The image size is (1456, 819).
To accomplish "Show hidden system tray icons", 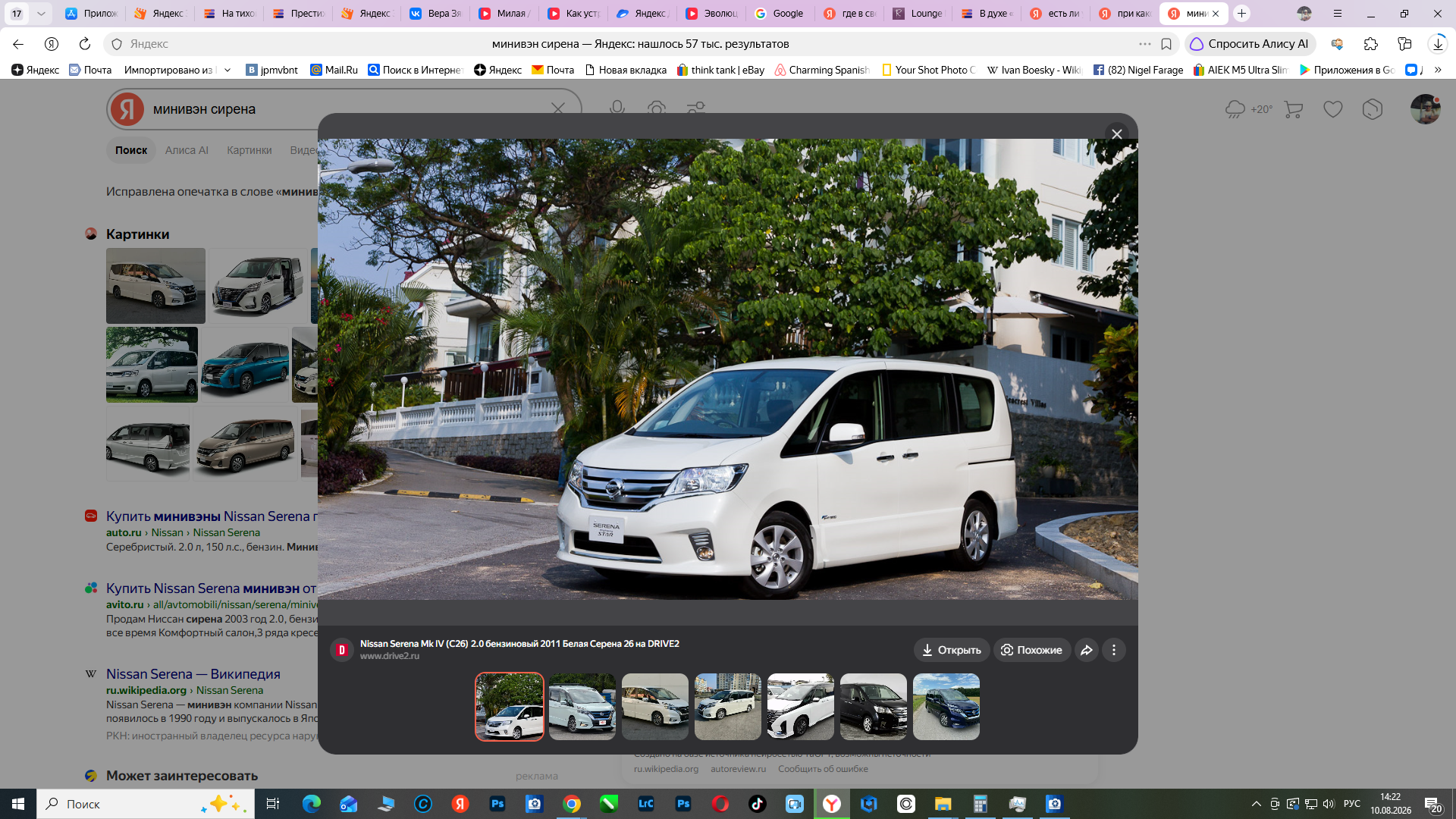I will pyautogui.click(x=1257, y=804).
